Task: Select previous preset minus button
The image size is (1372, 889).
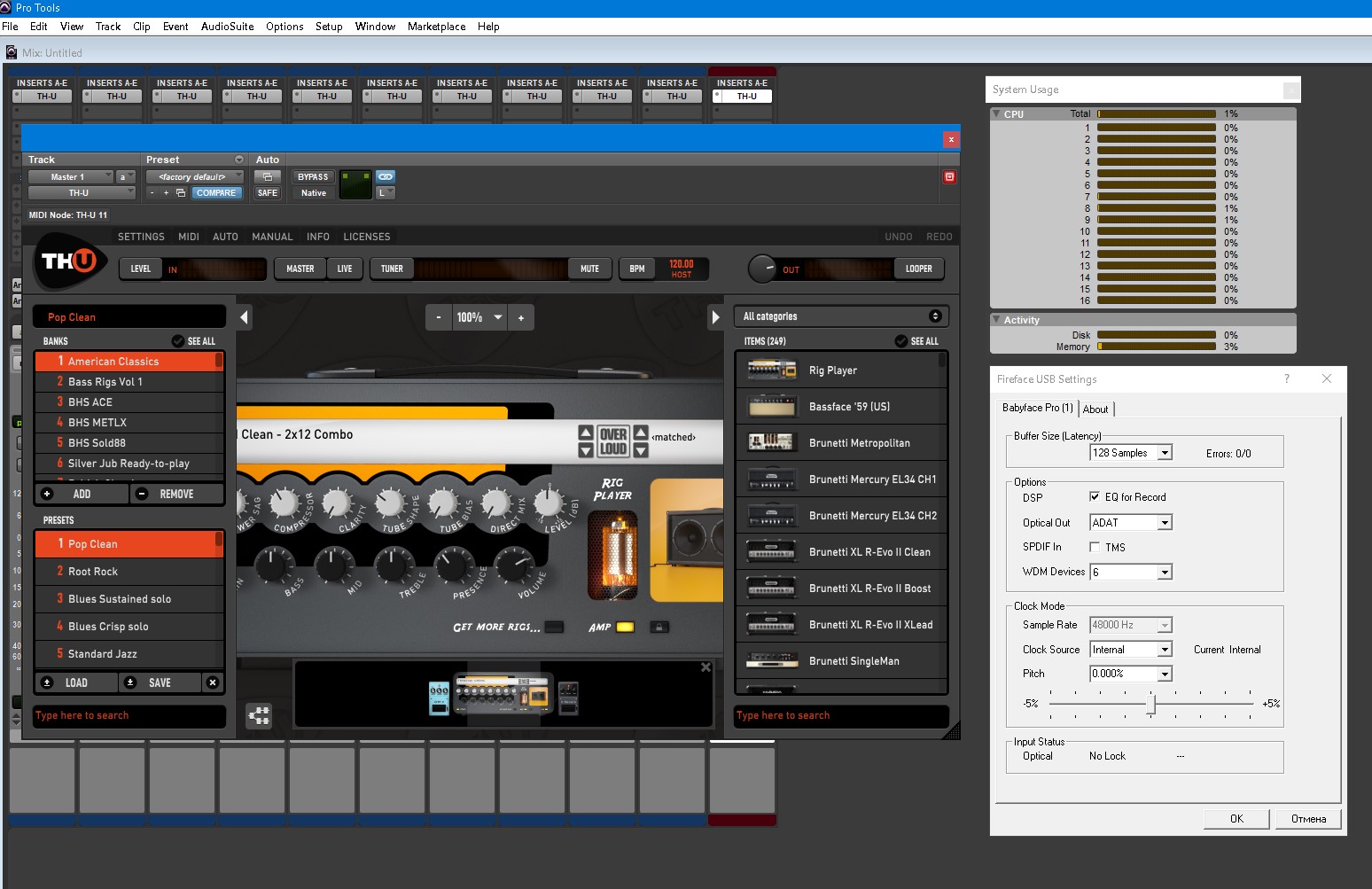Action: tap(152, 192)
